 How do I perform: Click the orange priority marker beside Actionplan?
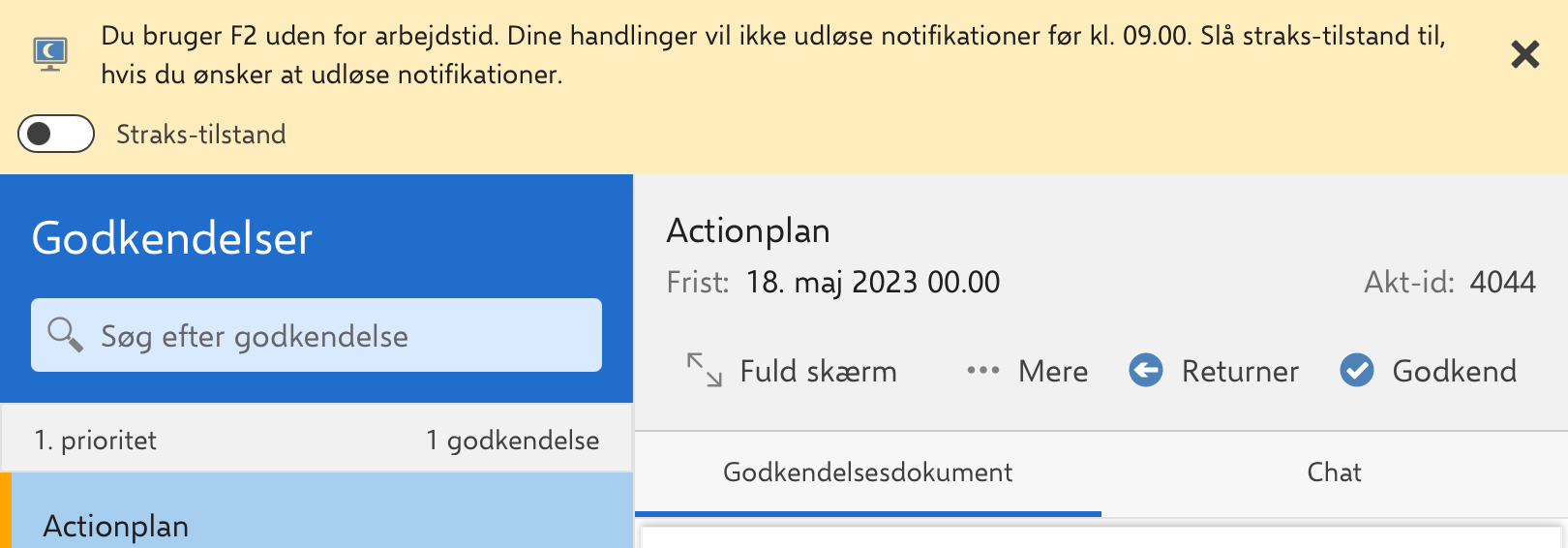5,511
